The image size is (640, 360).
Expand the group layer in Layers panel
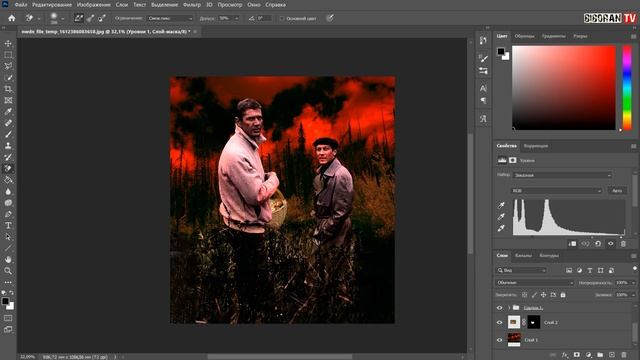tap(509, 308)
